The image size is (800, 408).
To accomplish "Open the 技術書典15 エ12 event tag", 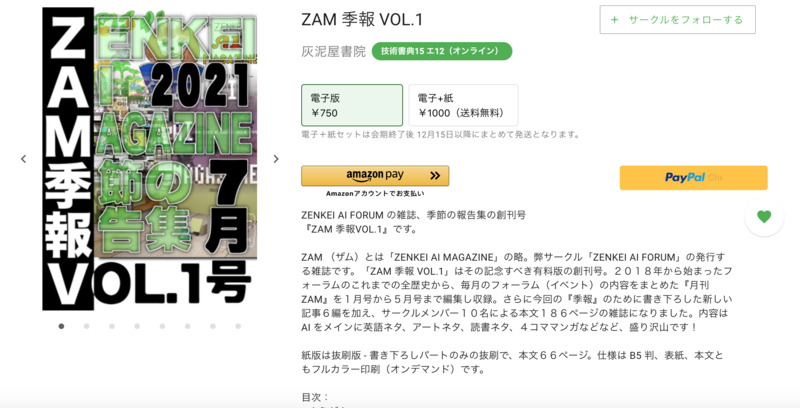I will pos(442,51).
